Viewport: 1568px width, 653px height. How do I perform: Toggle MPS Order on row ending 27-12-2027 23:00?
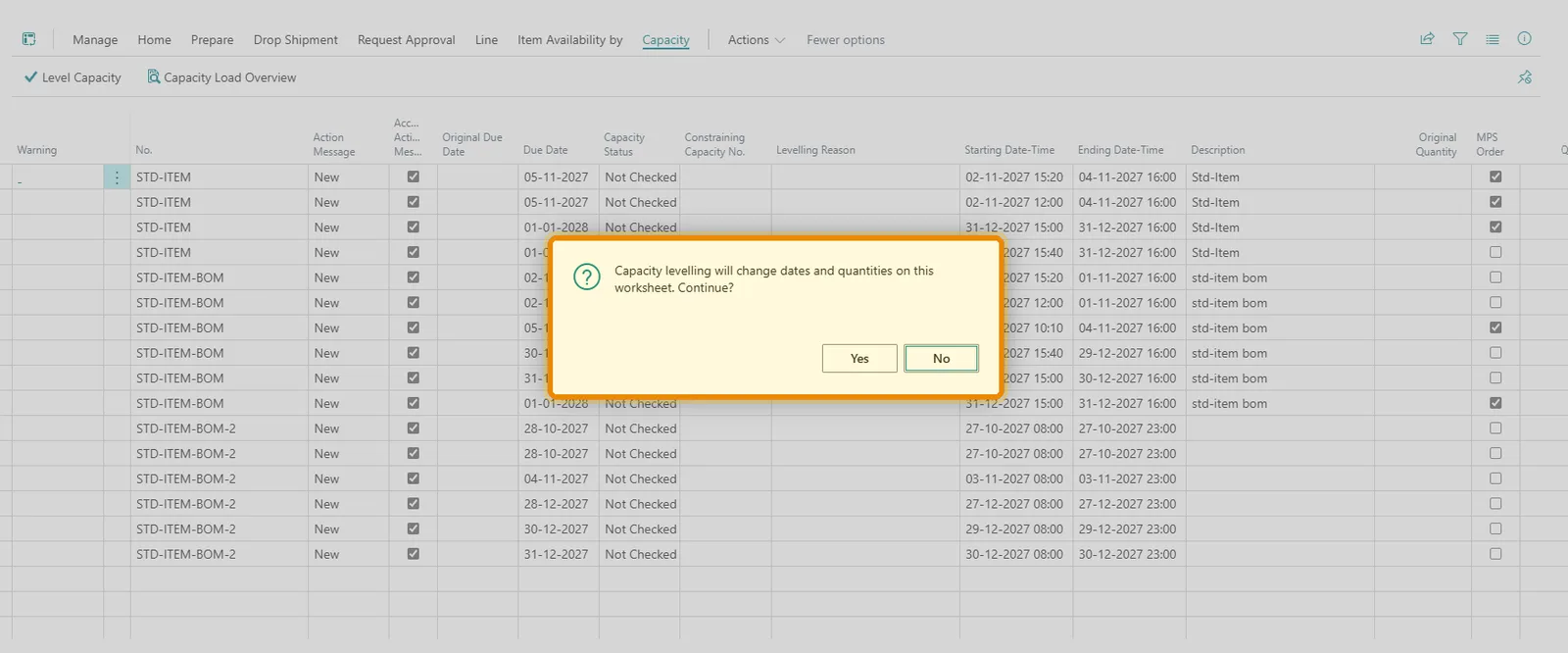pos(1495,504)
